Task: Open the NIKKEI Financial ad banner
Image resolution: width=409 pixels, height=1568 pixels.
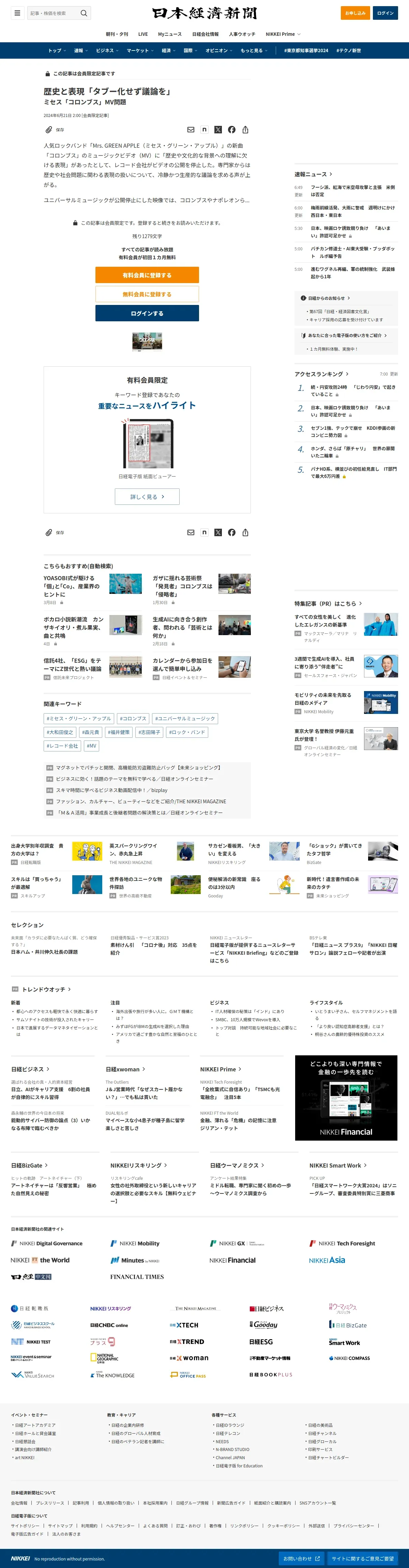Action: 346,1098
